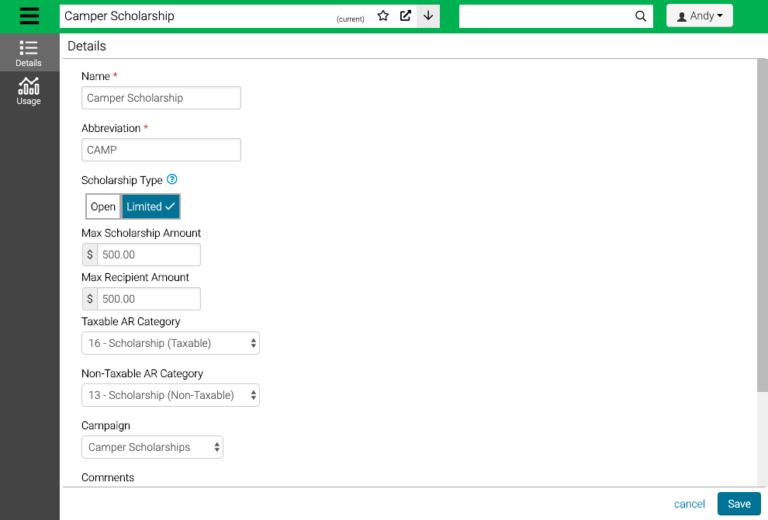Click the Abbreviation input field
This screenshot has height=520, width=768.
click(161, 150)
